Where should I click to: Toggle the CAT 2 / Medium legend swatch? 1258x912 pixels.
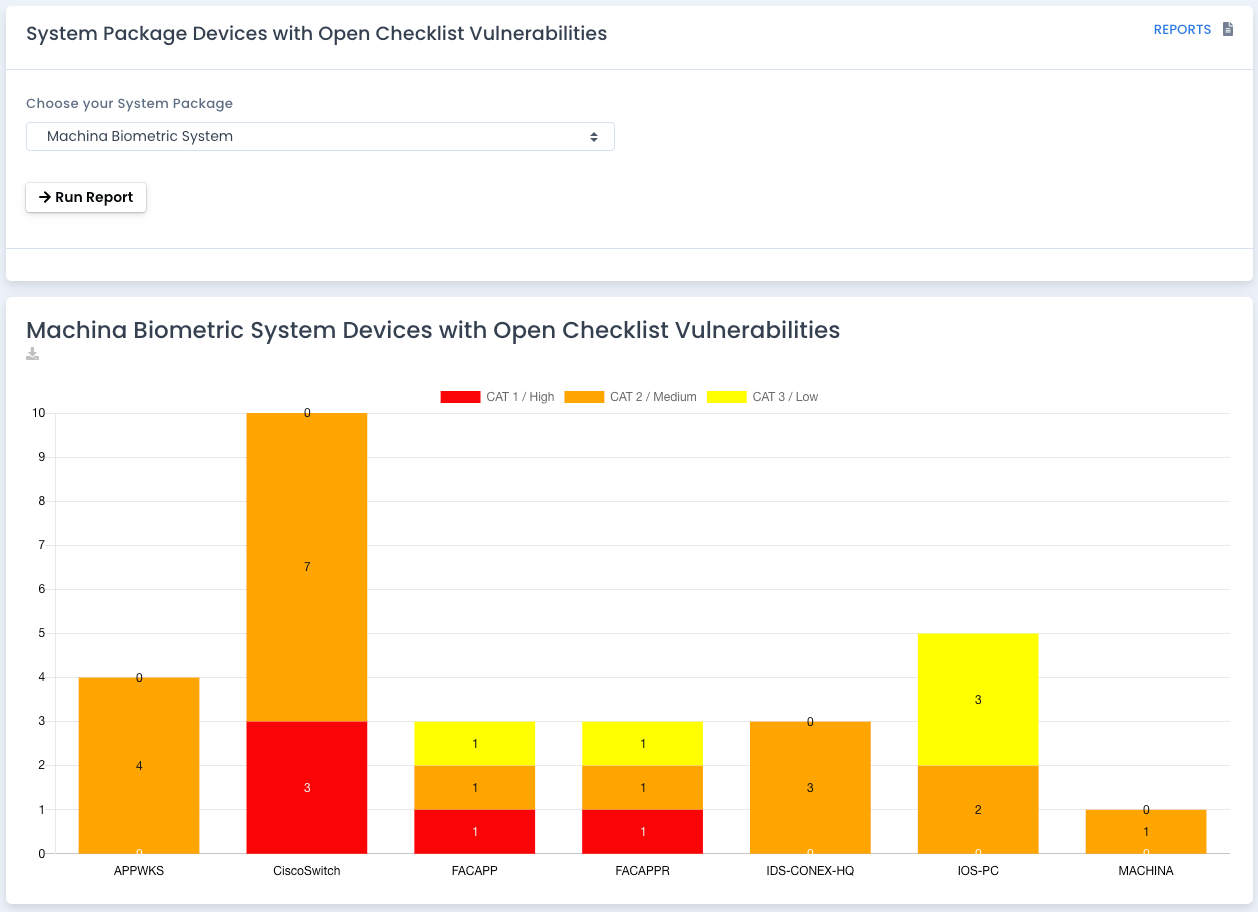(x=584, y=397)
